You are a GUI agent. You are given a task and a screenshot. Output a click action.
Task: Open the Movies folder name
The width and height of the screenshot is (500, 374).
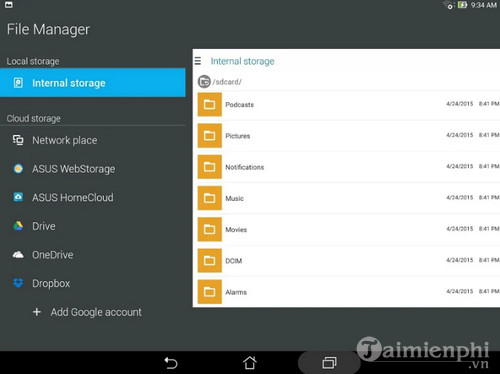[236, 230]
